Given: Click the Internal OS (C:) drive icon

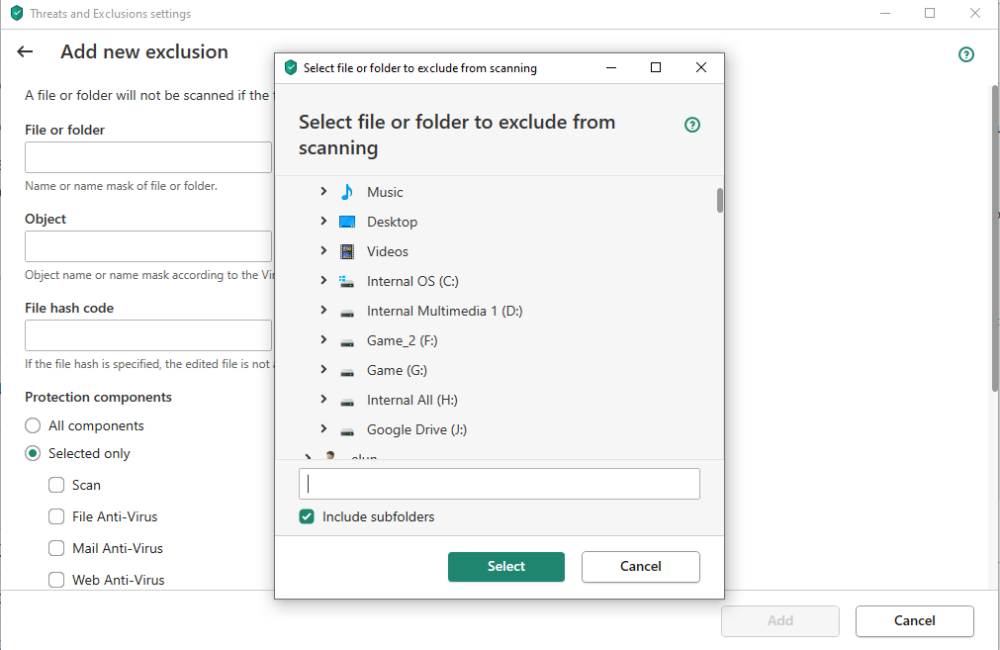Looking at the screenshot, I should [347, 282].
